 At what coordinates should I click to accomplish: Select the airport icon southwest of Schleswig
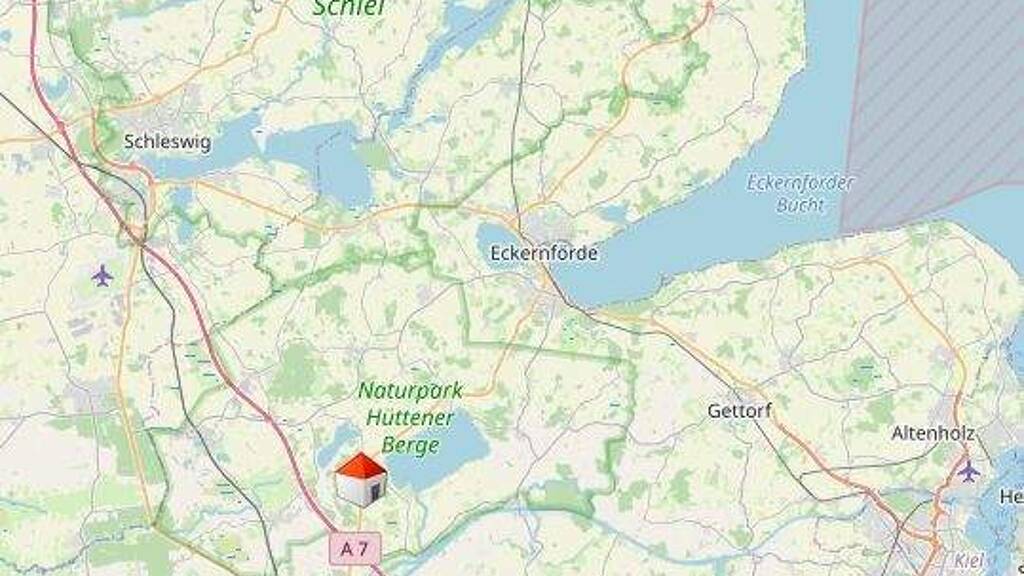tap(102, 276)
